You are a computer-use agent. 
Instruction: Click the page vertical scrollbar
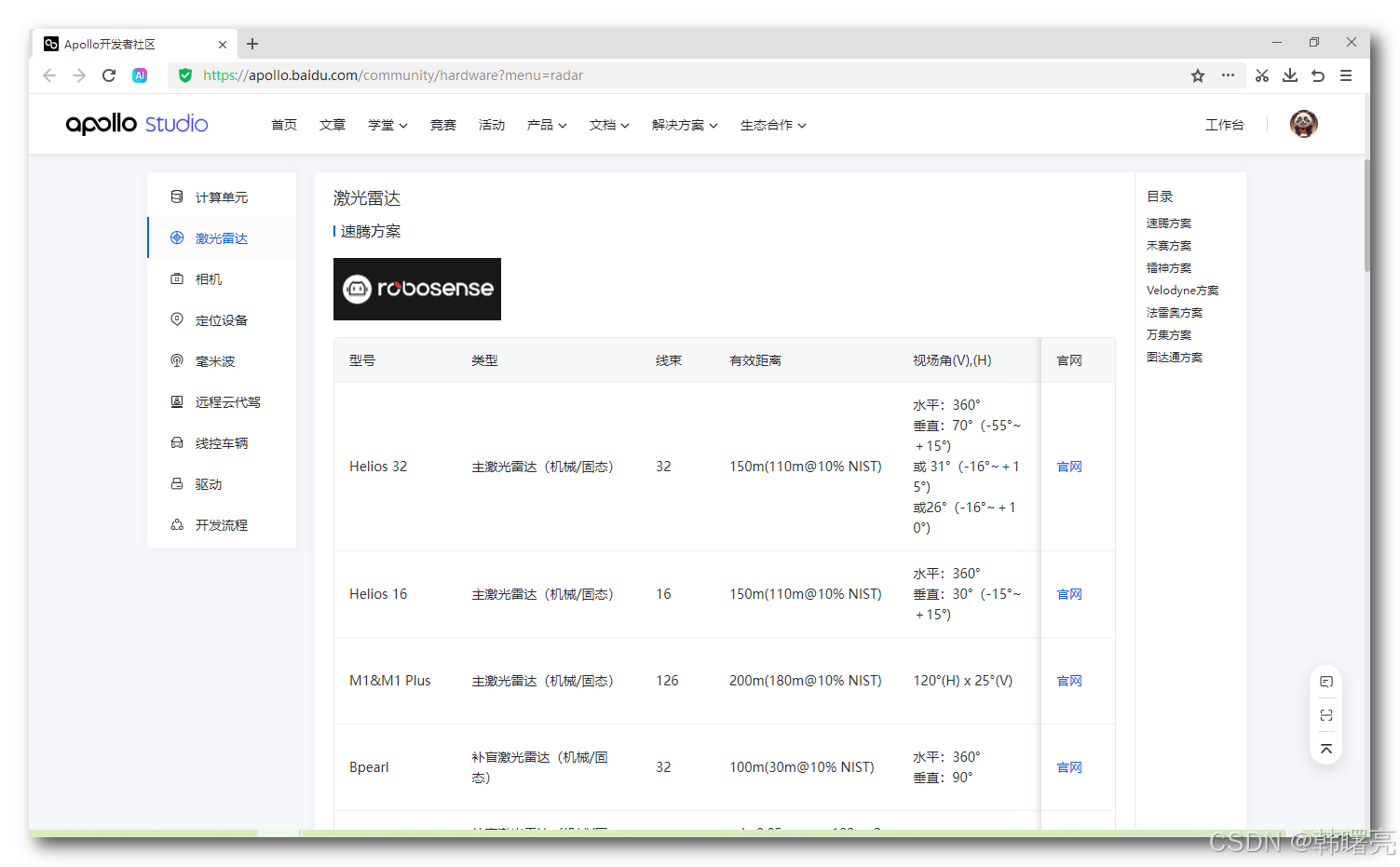pos(1366,214)
